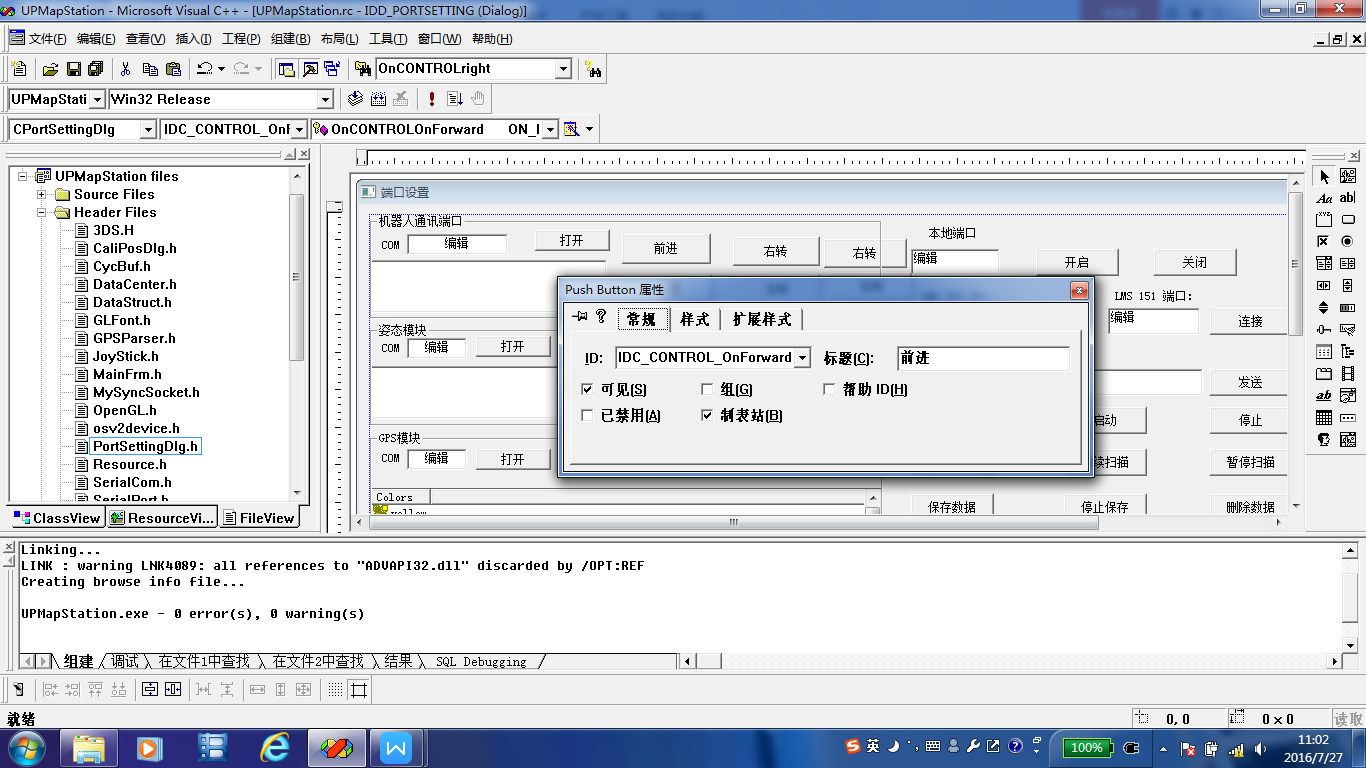Toggle the Workspace window icon
The height and width of the screenshot is (768, 1366).
click(287, 69)
